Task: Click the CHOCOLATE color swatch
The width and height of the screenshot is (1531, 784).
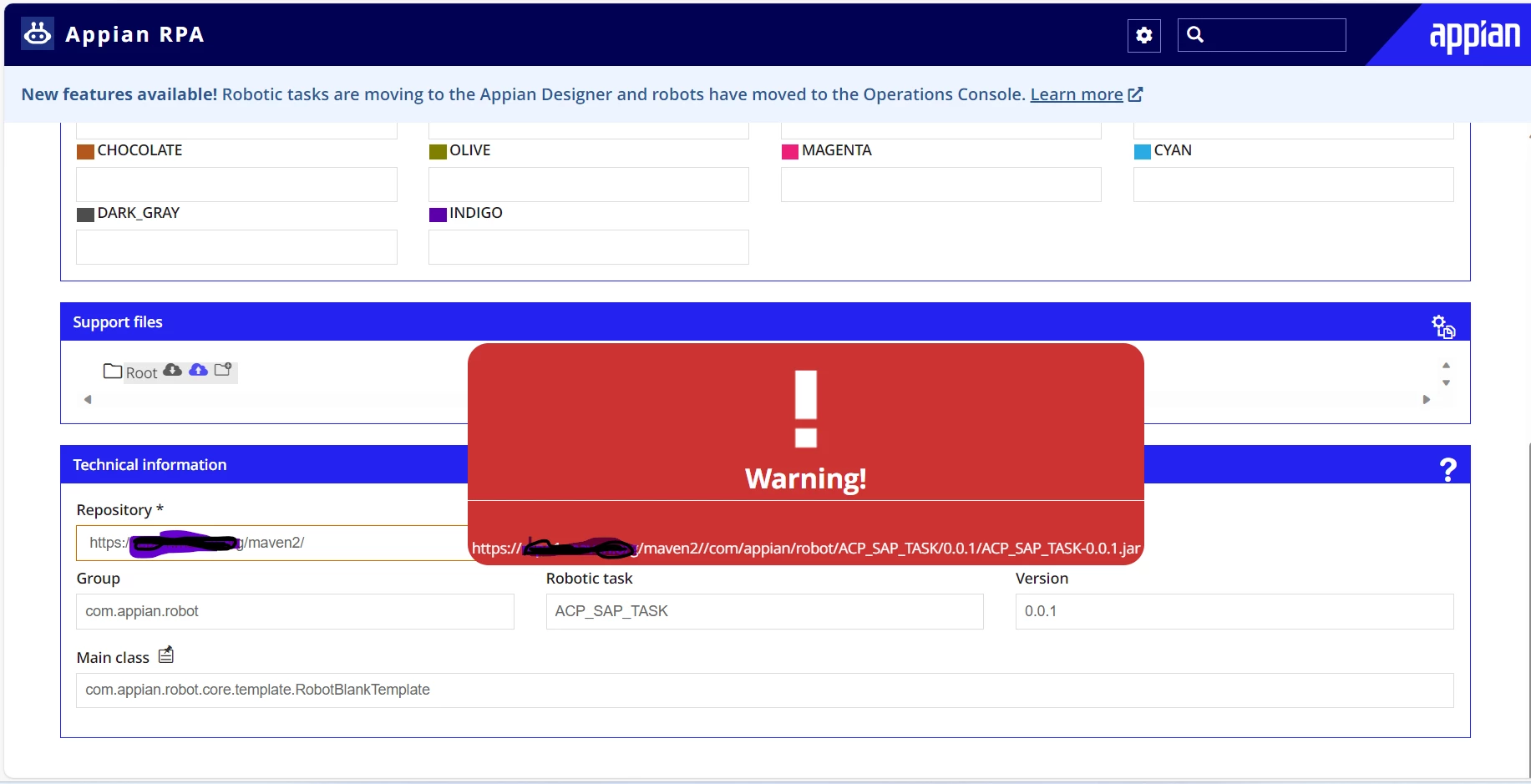Action: [x=85, y=151]
